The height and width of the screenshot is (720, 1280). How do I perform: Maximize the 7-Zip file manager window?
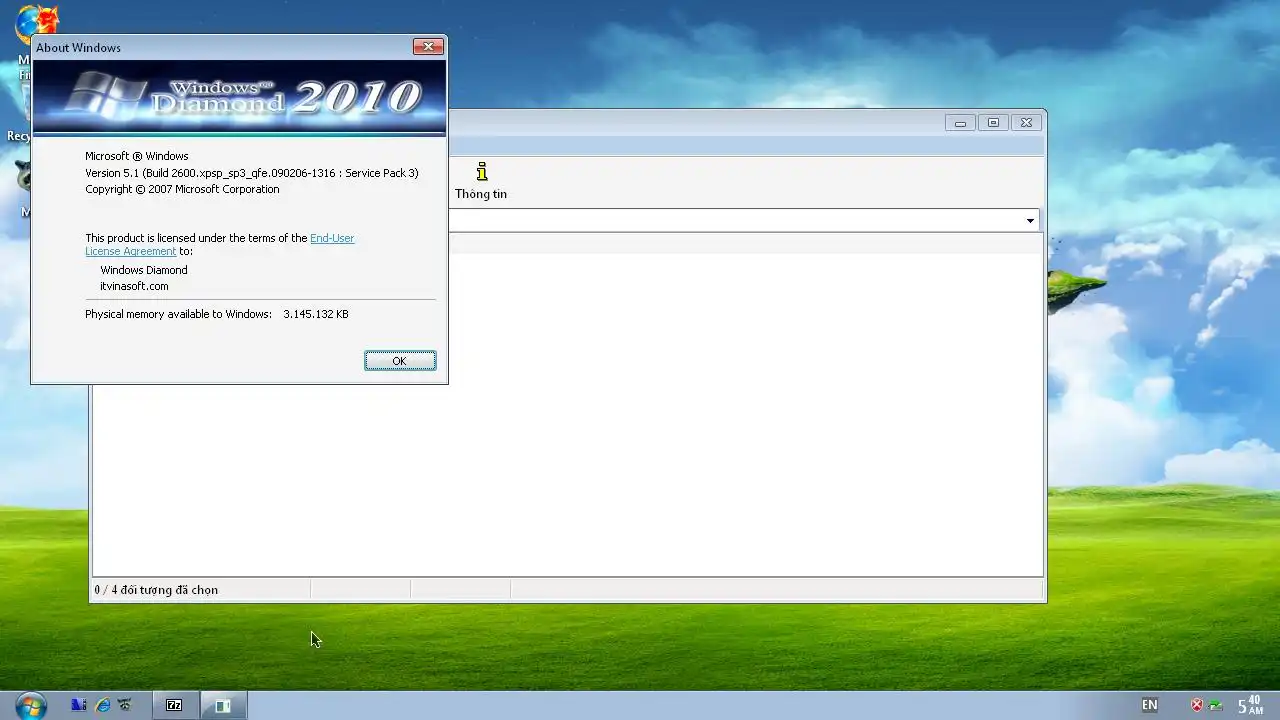pyautogui.click(x=993, y=123)
